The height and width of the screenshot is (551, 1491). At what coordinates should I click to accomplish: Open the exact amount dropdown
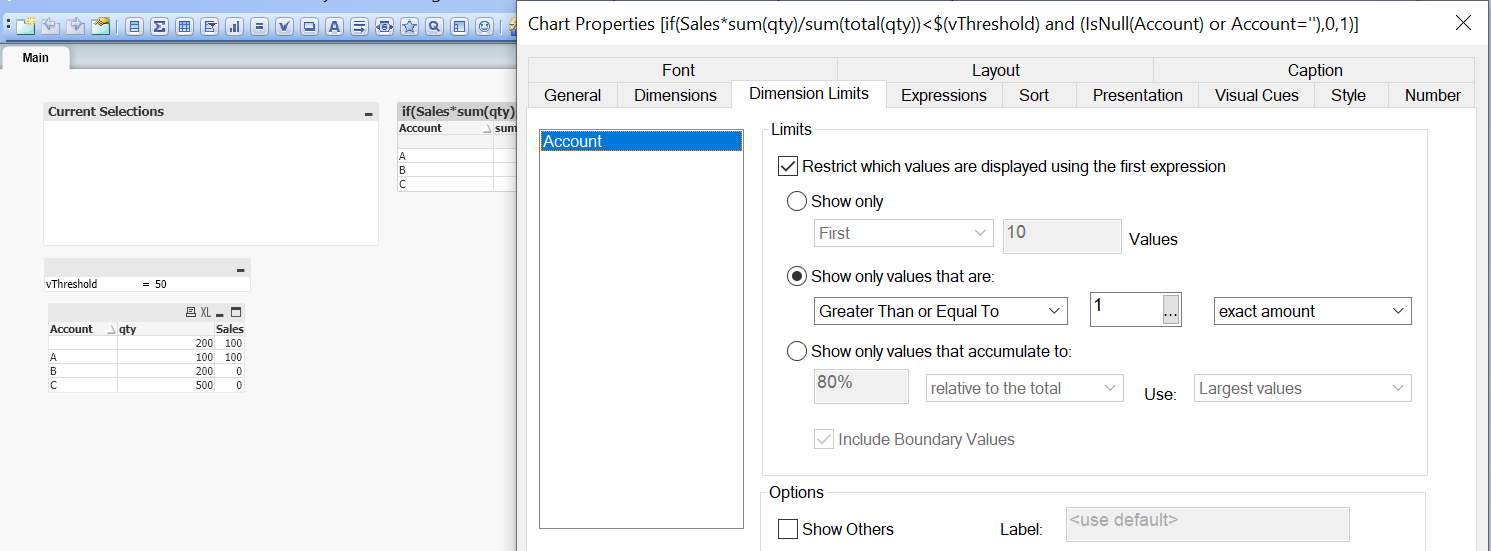1312,311
